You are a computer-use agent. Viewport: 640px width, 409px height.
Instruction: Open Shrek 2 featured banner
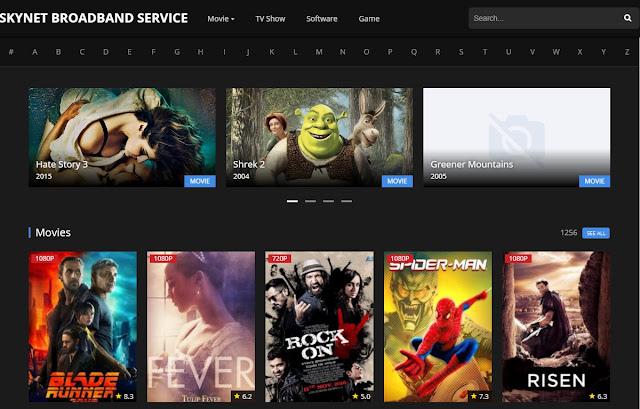[x=319, y=137]
